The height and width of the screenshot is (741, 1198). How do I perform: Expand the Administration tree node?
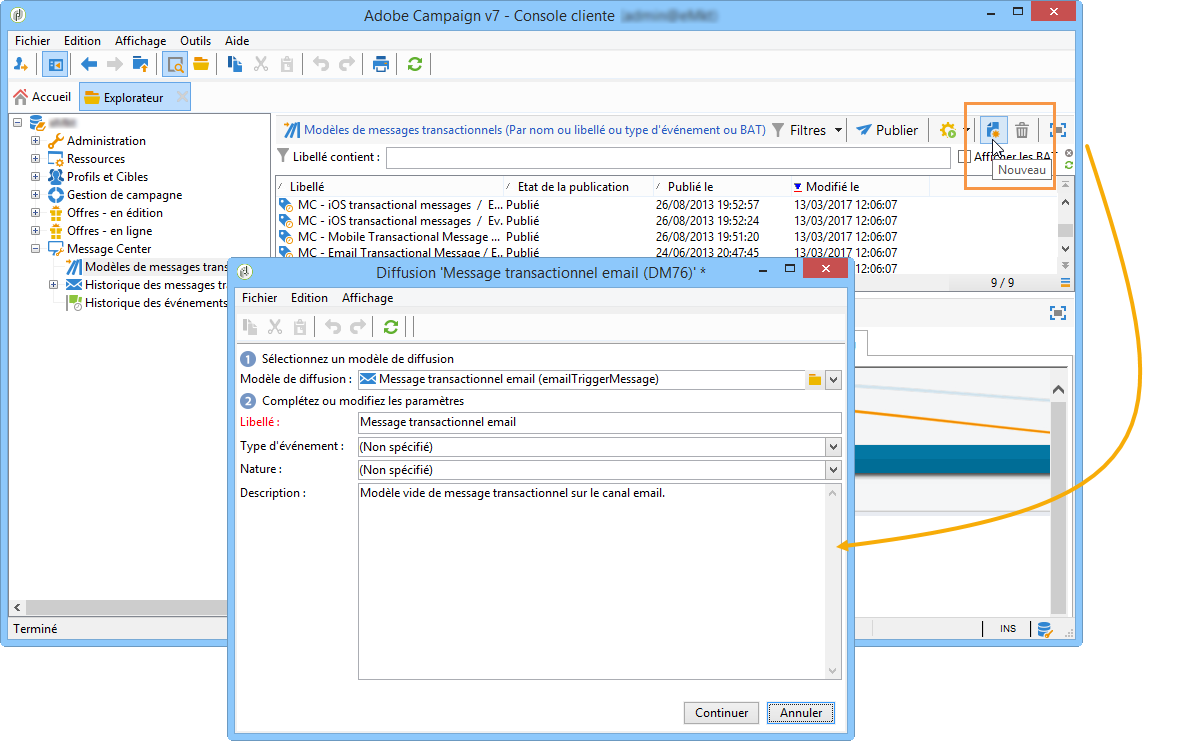pyautogui.click(x=35, y=141)
